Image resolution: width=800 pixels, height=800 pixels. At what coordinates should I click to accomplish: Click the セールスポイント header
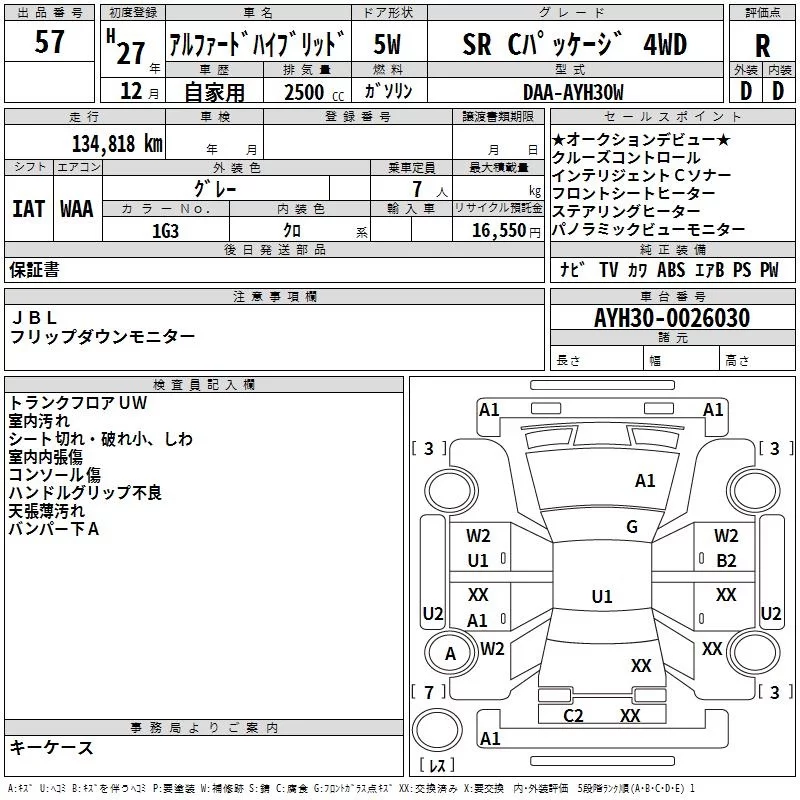[x=672, y=117]
